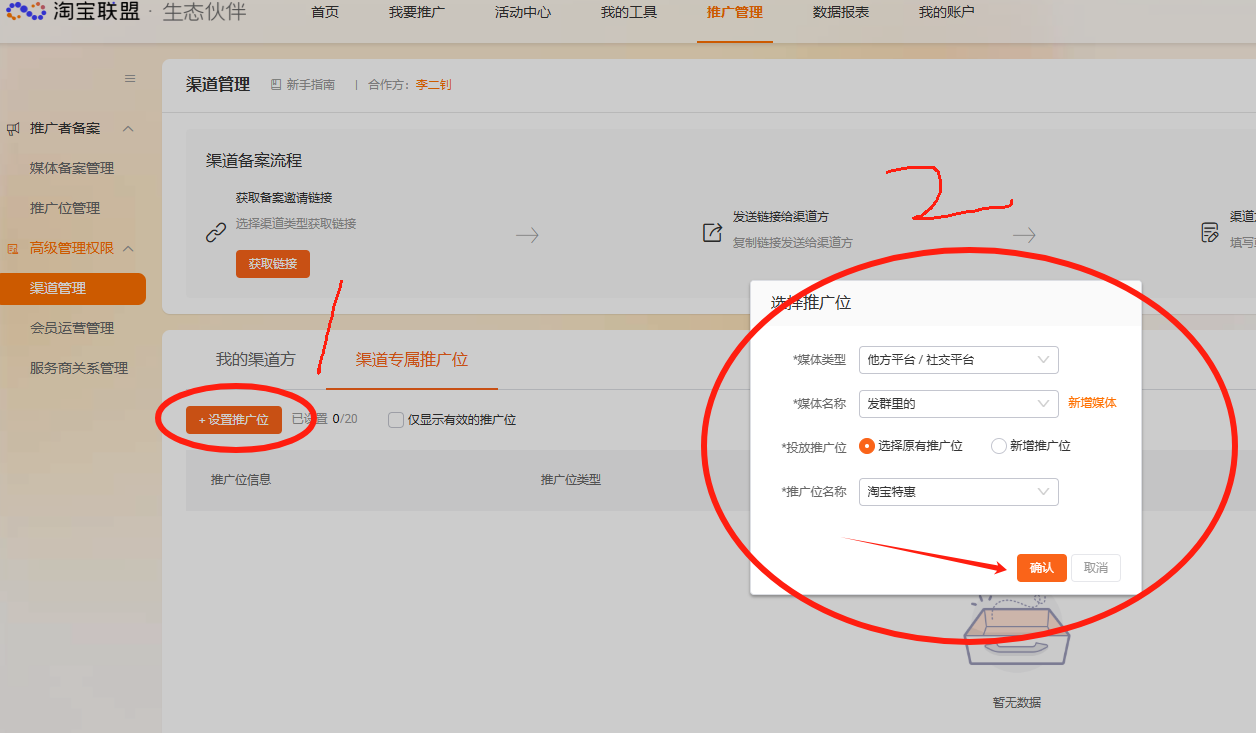Open 服务商关系管理 in the sidebar
Screen dimensions: 1256x733
click(x=79, y=368)
